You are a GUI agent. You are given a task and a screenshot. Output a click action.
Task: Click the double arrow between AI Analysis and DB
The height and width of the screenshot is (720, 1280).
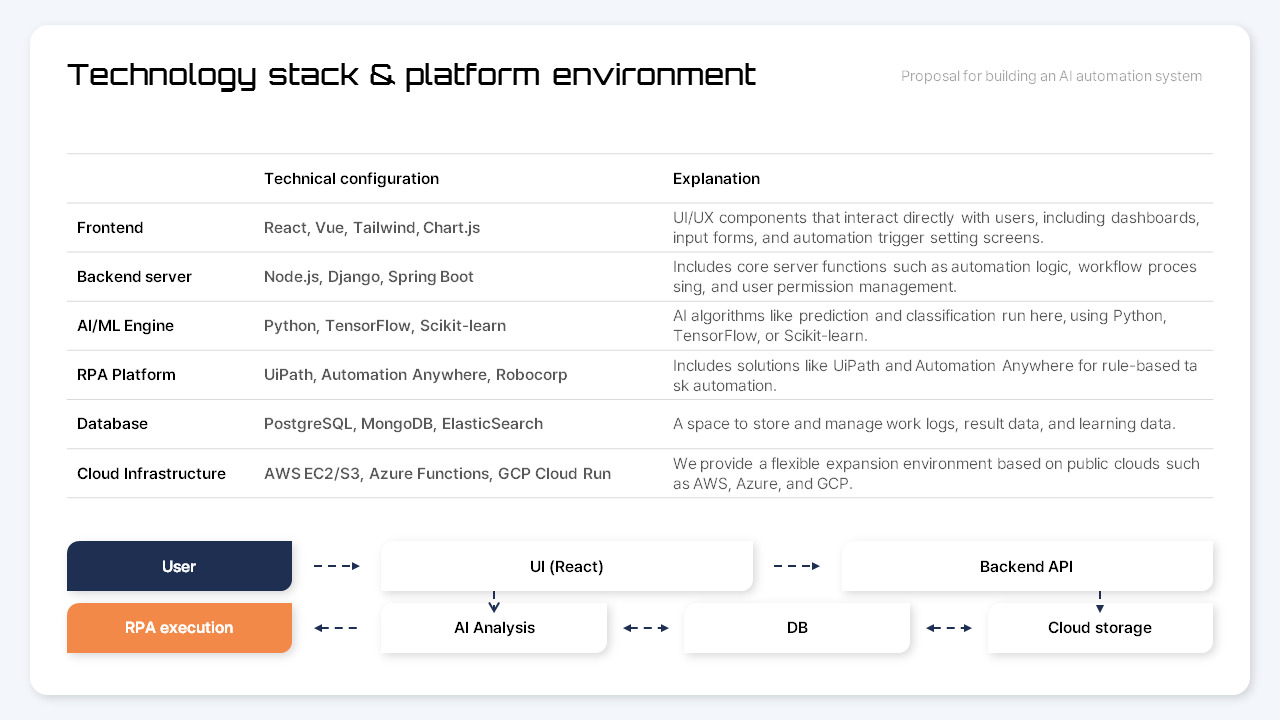tap(646, 628)
